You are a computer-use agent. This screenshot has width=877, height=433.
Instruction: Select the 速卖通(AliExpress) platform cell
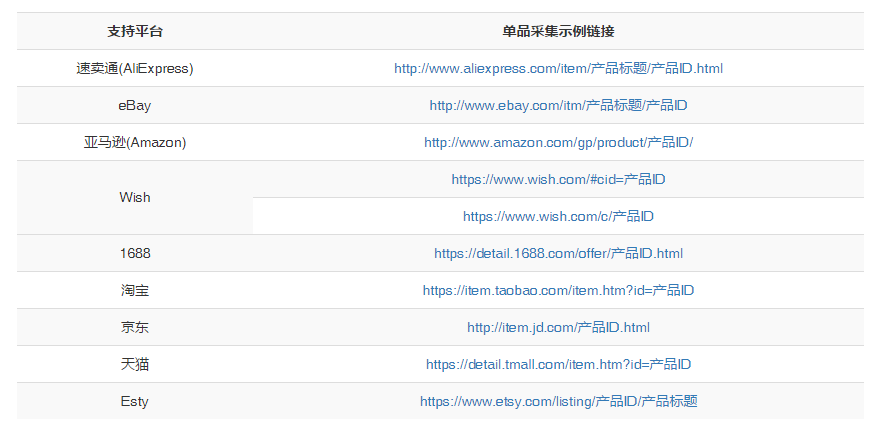(135, 69)
